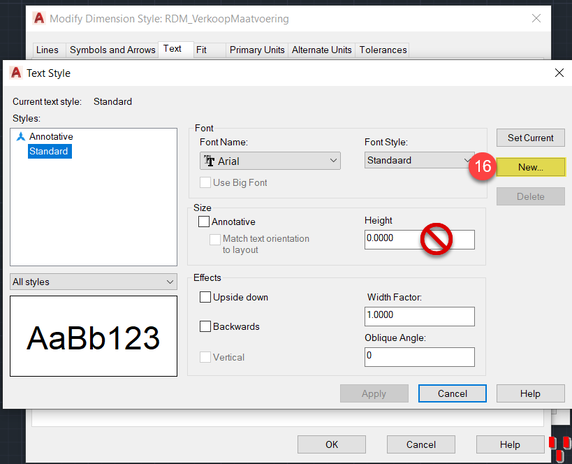Open the Primary Units tab
The image size is (572, 464).
tap(257, 50)
